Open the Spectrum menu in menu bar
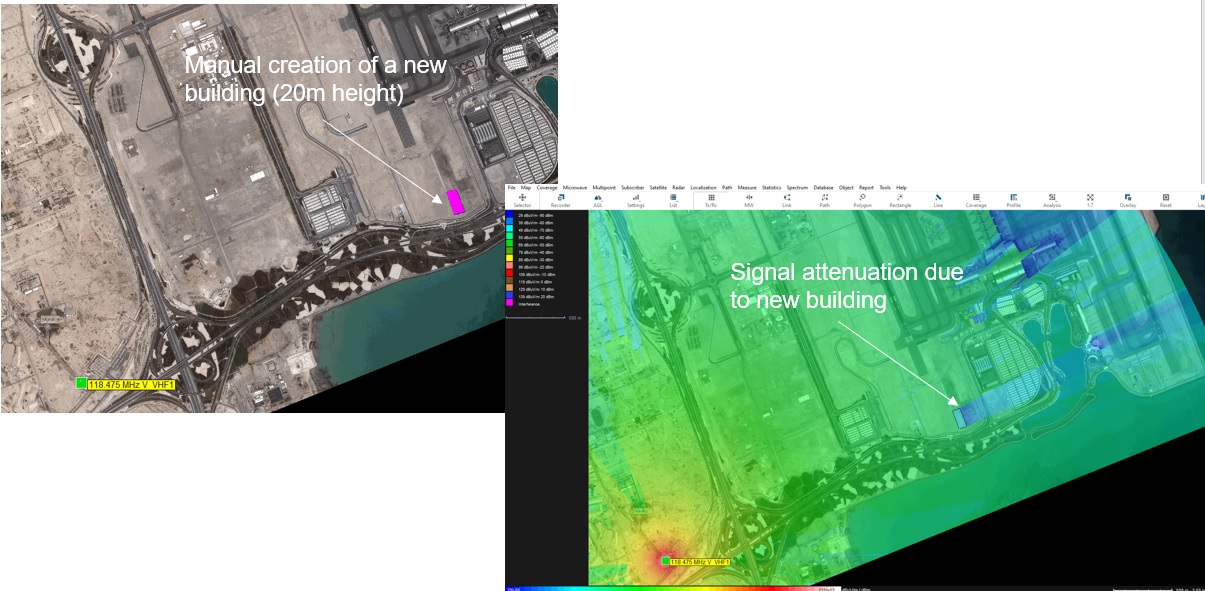This screenshot has height=591, width=1205. pyautogui.click(x=797, y=188)
